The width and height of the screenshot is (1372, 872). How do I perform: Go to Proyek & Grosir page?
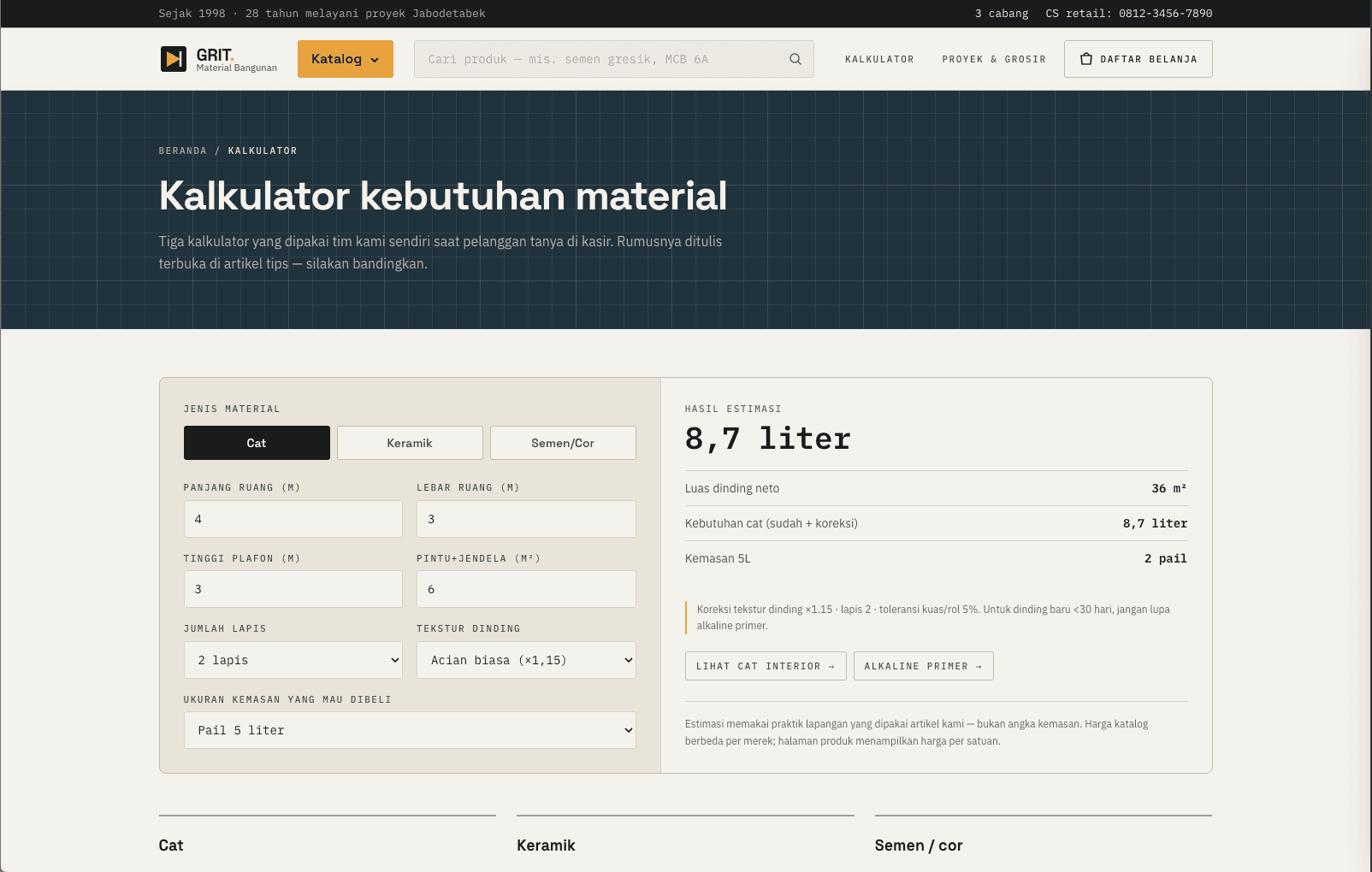click(994, 59)
